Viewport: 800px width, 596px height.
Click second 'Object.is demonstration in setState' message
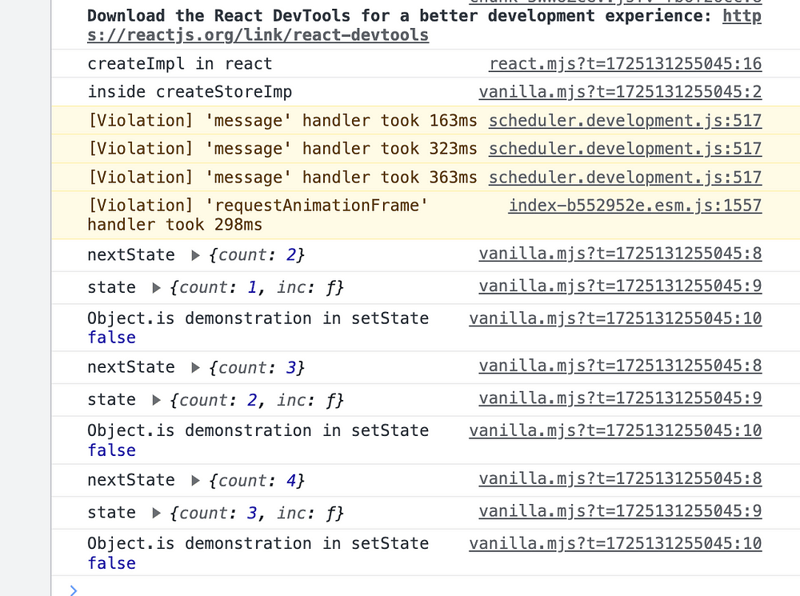click(x=258, y=431)
